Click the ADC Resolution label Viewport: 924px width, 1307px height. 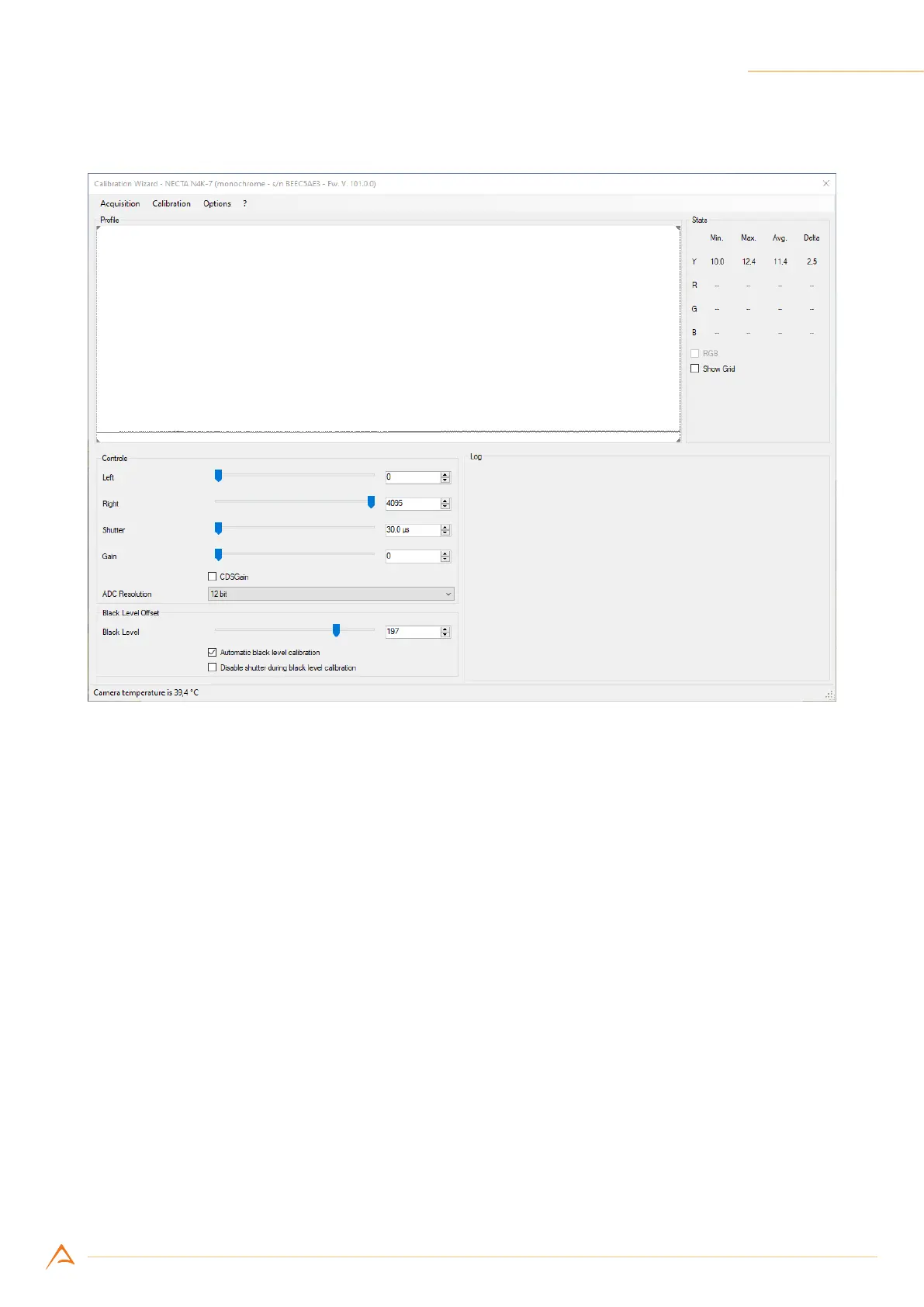click(x=127, y=594)
